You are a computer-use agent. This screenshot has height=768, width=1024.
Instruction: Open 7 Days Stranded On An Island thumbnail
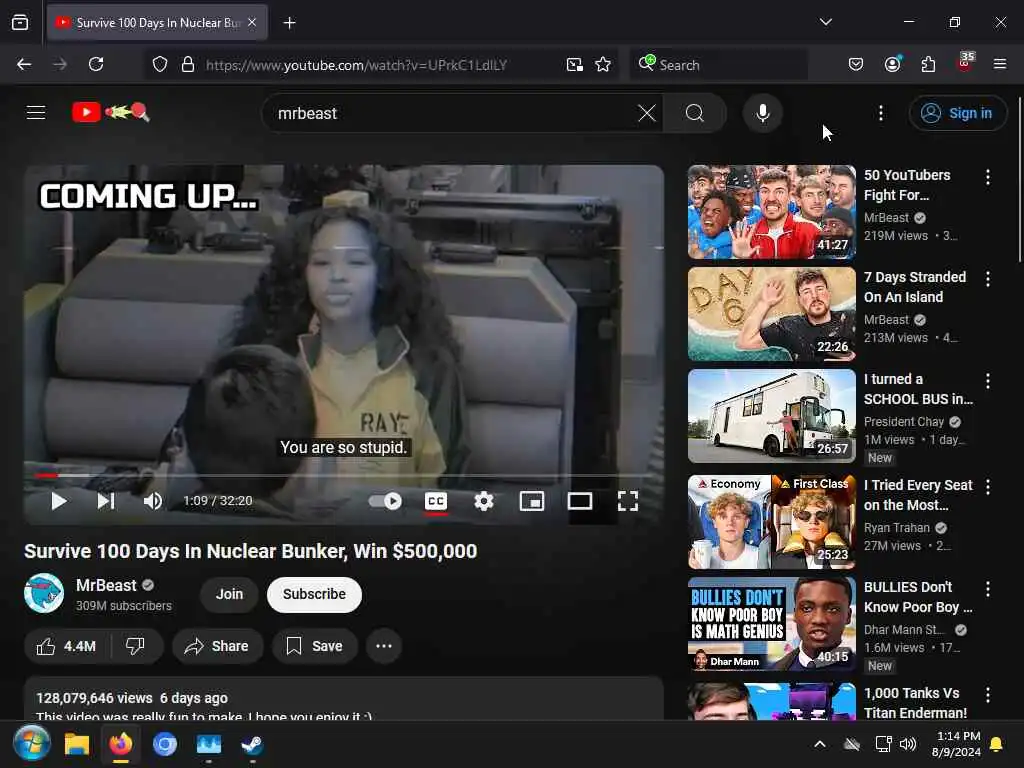click(772, 313)
